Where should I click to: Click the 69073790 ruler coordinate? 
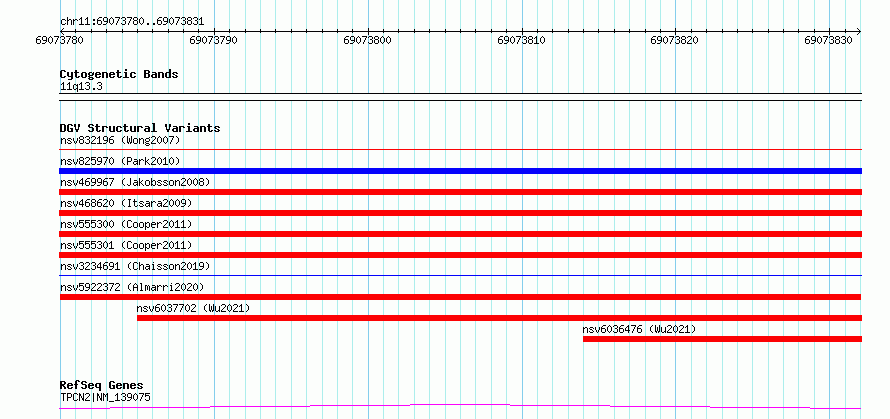(213, 40)
